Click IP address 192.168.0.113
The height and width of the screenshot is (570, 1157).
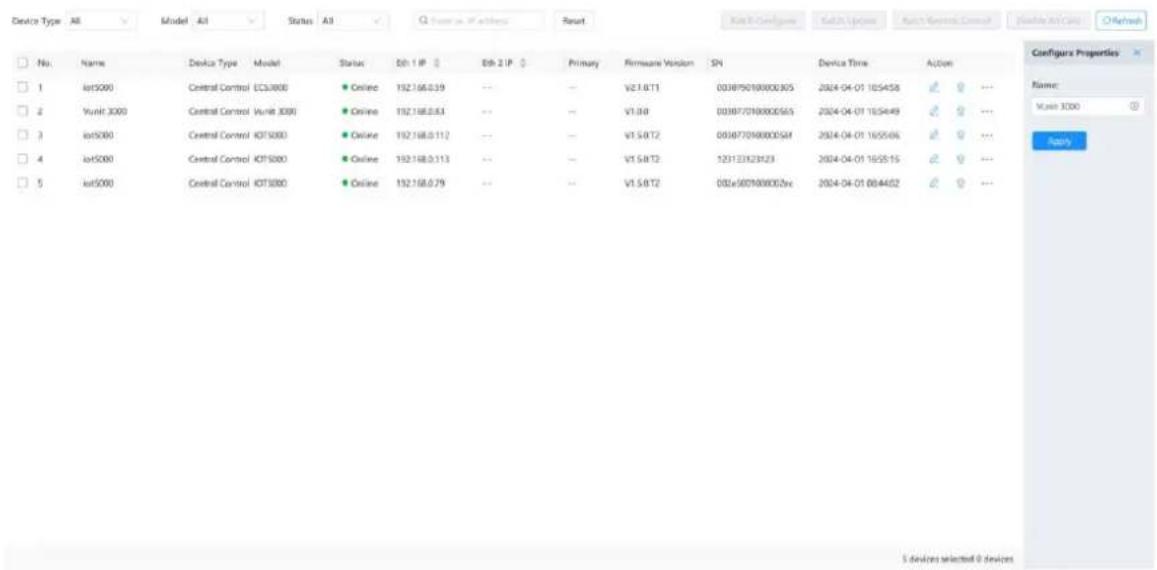tap(424, 159)
